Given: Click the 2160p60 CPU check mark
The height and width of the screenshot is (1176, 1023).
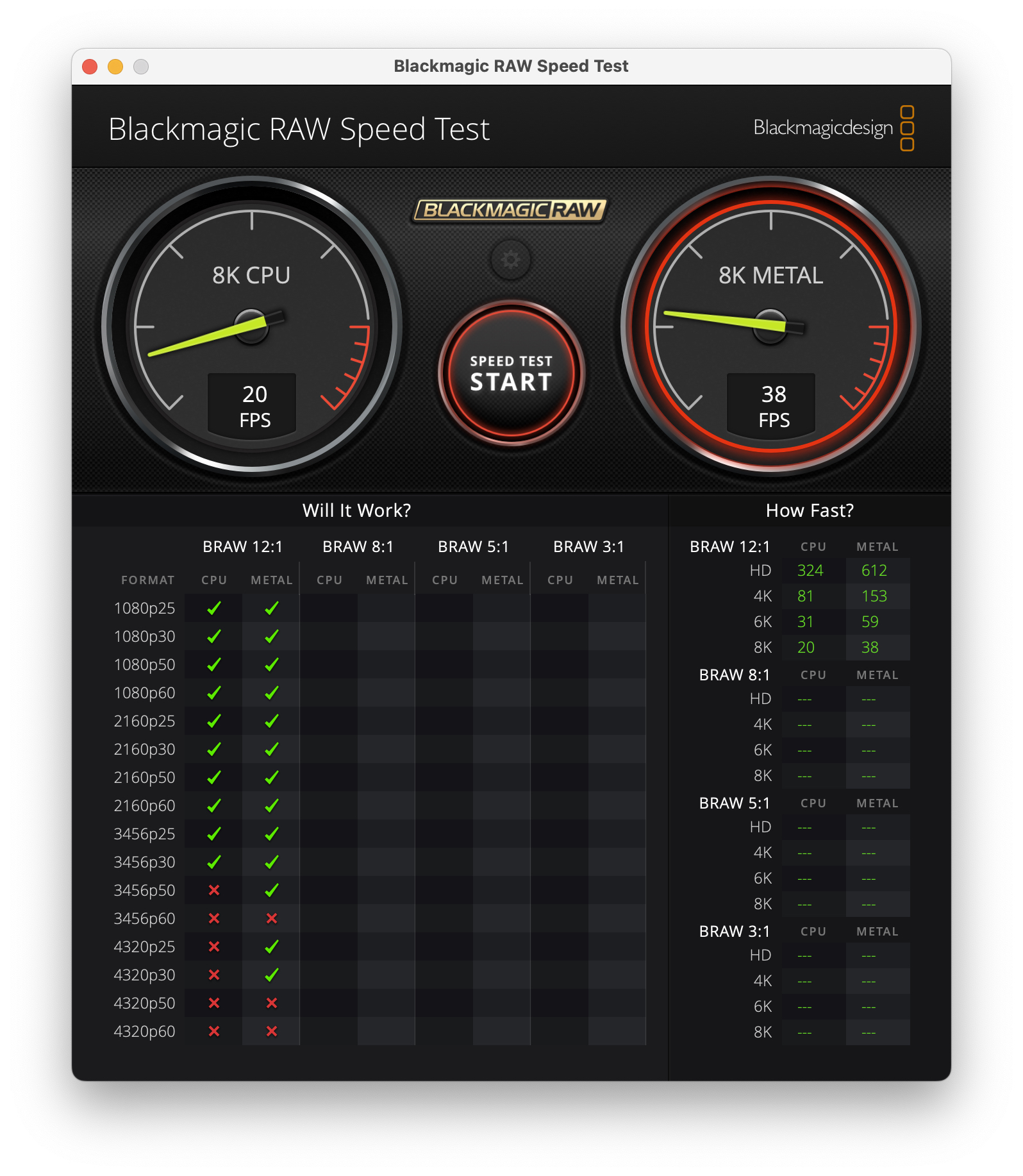Looking at the screenshot, I should coord(214,805).
